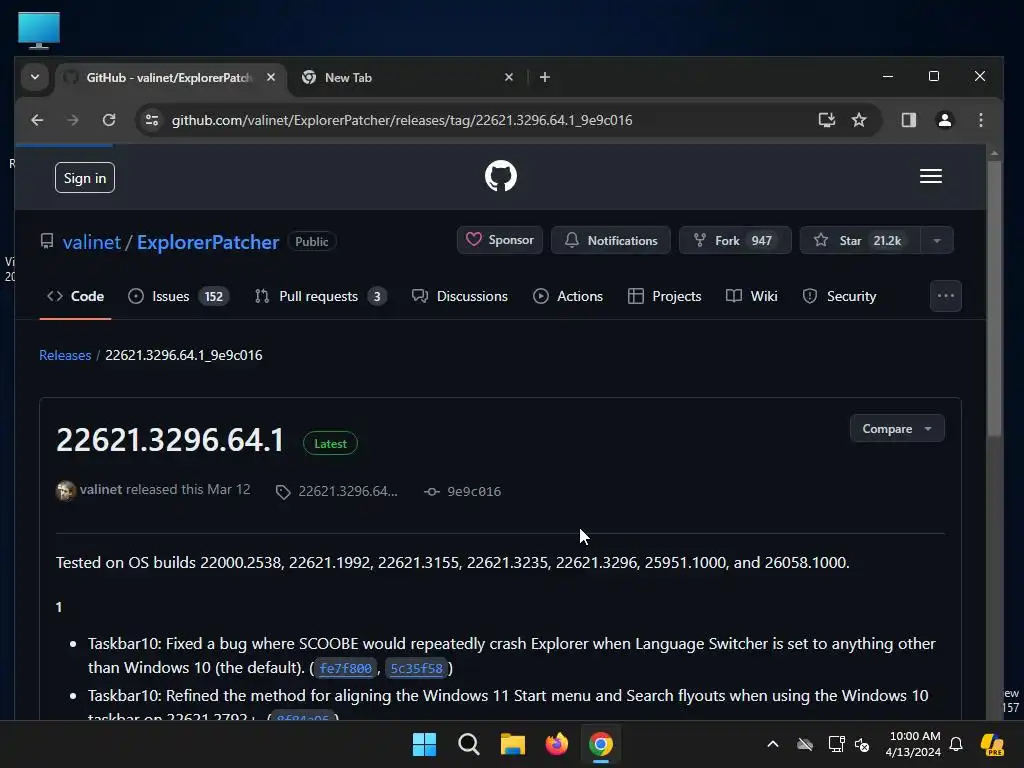Bookmark this page with the star icon

[x=859, y=120]
